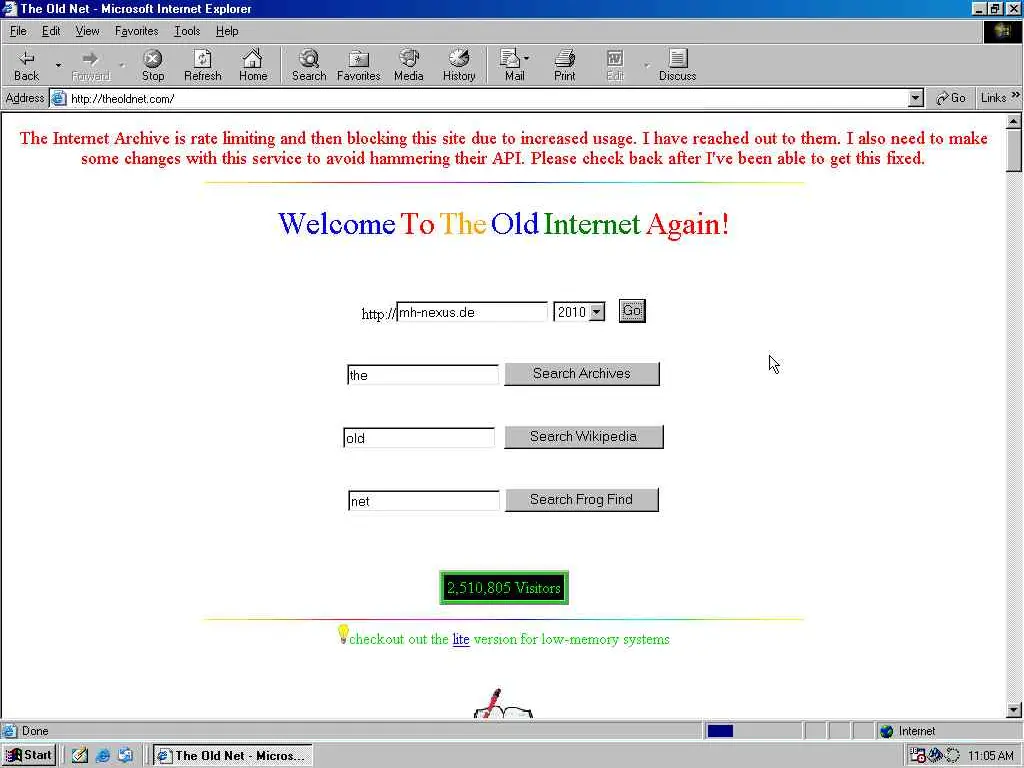Click the archive search field containing 'the'
This screenshot has width=1024, height=768.
(x=423, y=375)
